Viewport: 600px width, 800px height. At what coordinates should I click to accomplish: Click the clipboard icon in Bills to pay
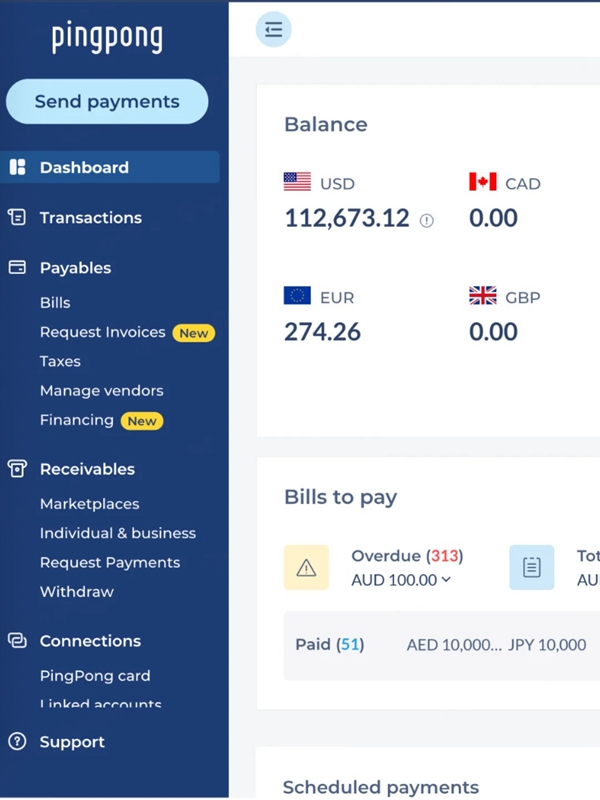coord(532,567)
